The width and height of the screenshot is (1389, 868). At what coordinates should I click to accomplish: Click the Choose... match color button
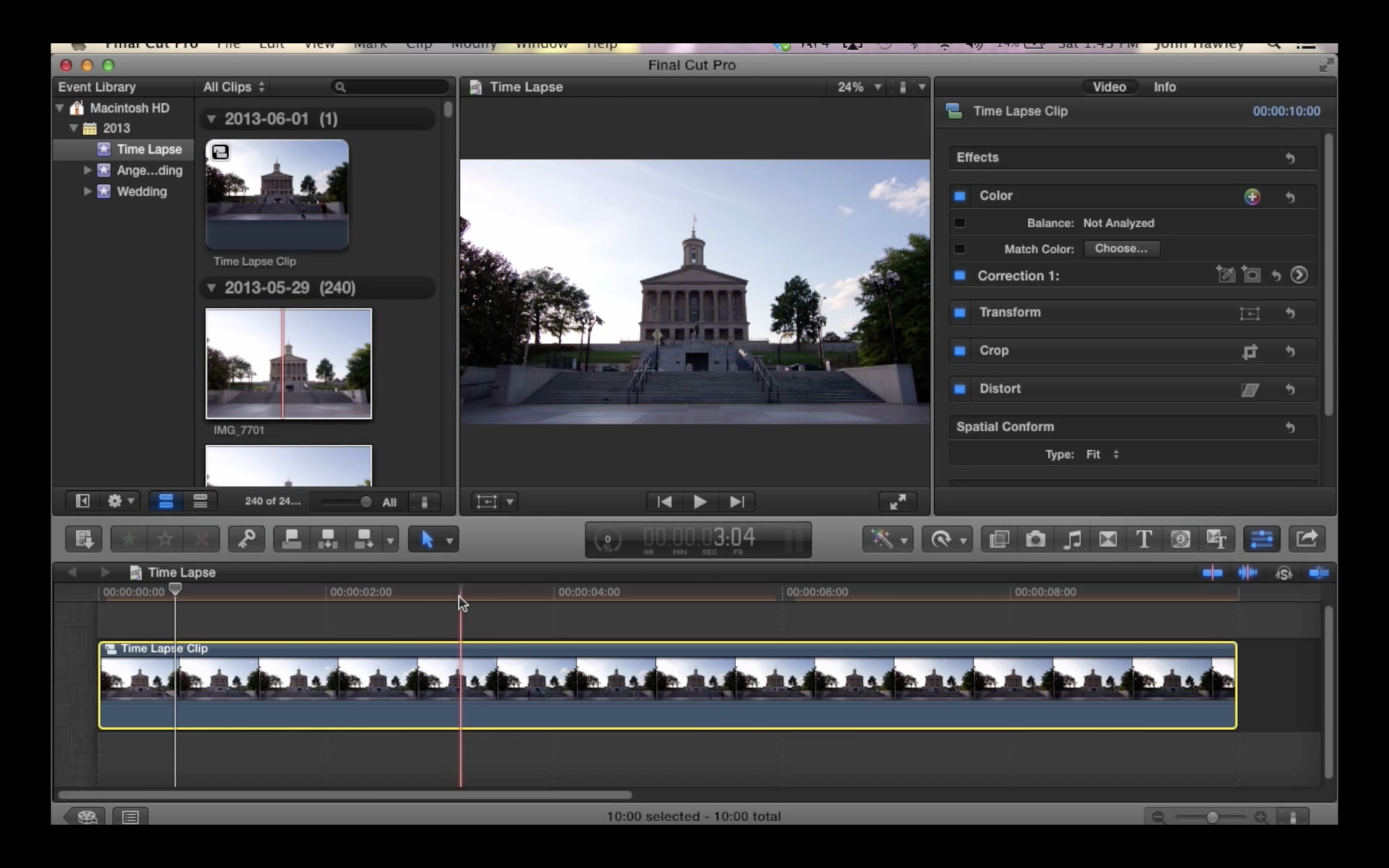pos(1121,249)
